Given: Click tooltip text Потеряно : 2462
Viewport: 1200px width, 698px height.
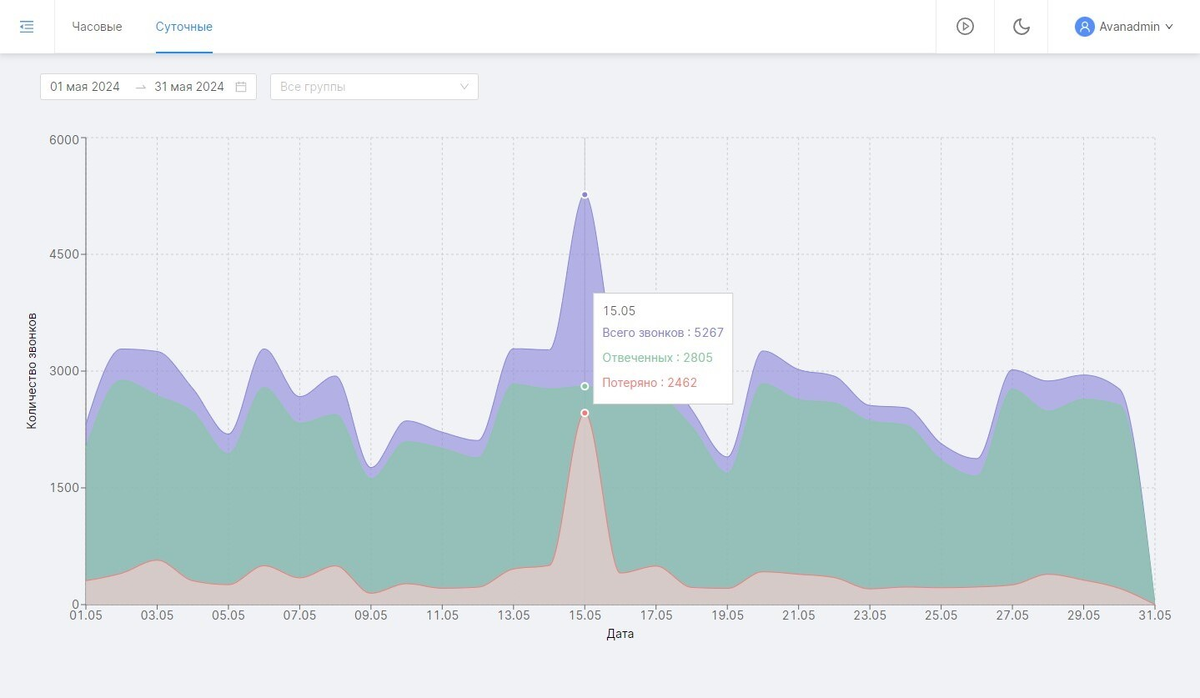Looking at the screenshot, I should tap(650, 383).
